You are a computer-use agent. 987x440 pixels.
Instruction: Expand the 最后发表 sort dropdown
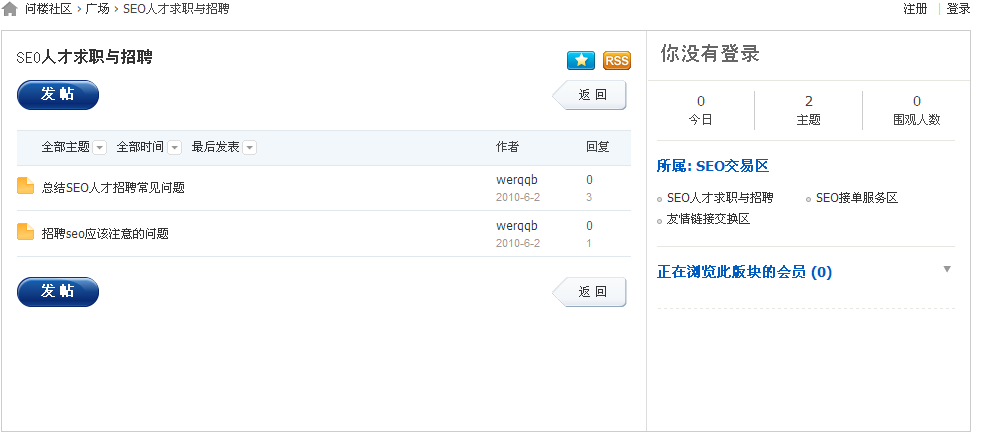(x=249, y=148)
